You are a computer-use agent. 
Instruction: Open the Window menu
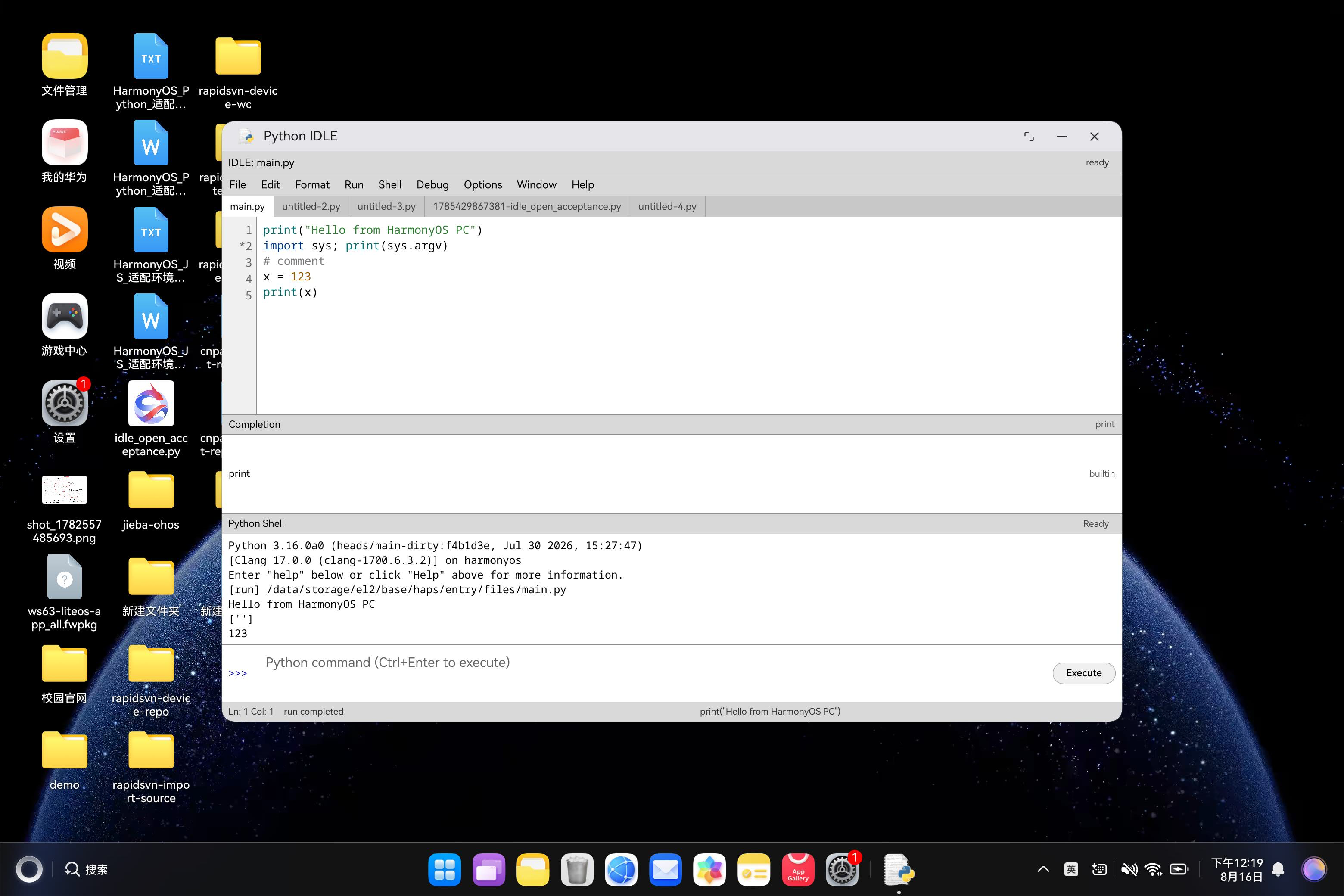pyautogui.click(x=537, y=184)
